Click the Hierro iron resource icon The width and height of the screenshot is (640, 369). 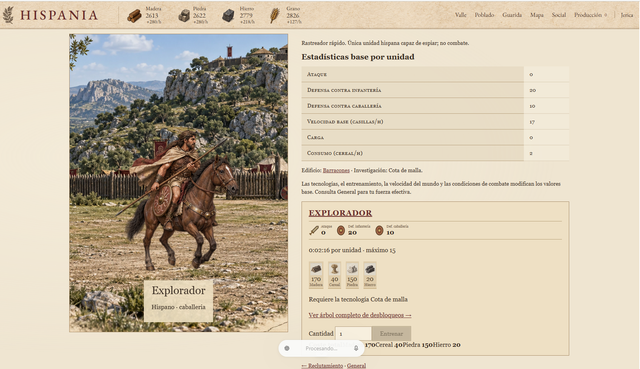[x=228, y=16]
